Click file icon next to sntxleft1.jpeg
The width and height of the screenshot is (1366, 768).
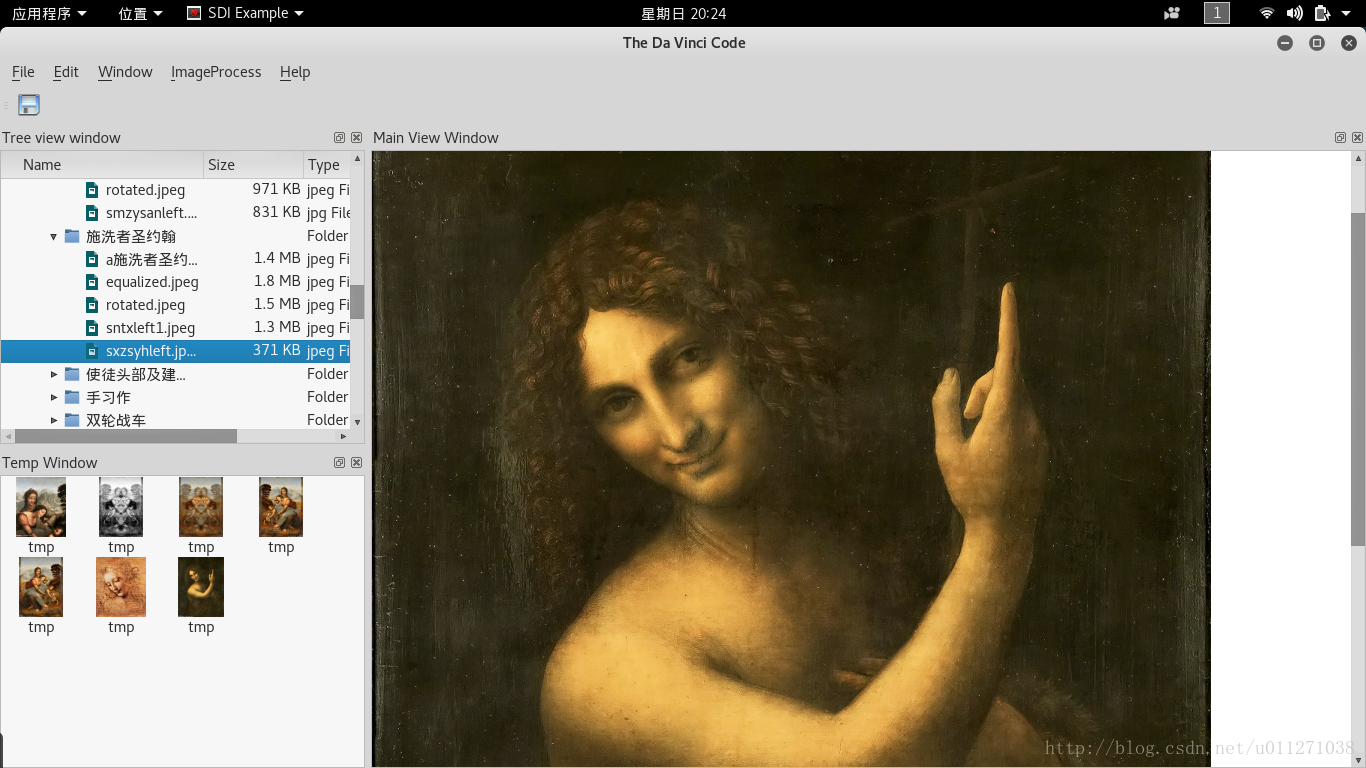click(x=92, y=328)
